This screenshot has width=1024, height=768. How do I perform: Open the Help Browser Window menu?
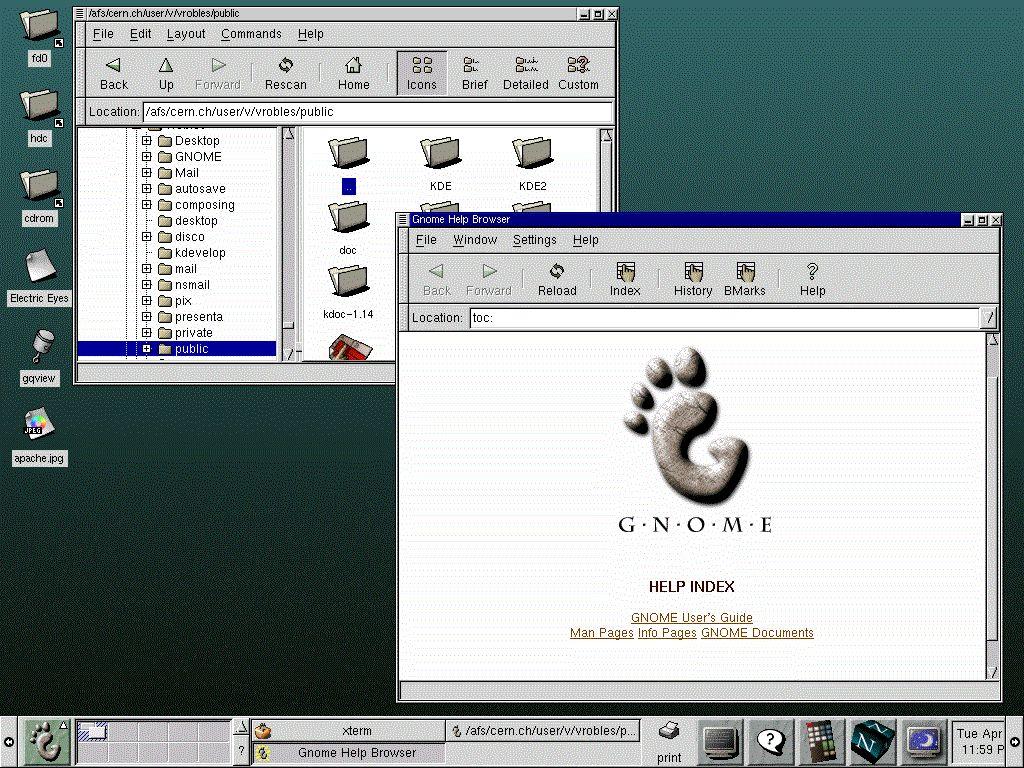tap(475, 240)
